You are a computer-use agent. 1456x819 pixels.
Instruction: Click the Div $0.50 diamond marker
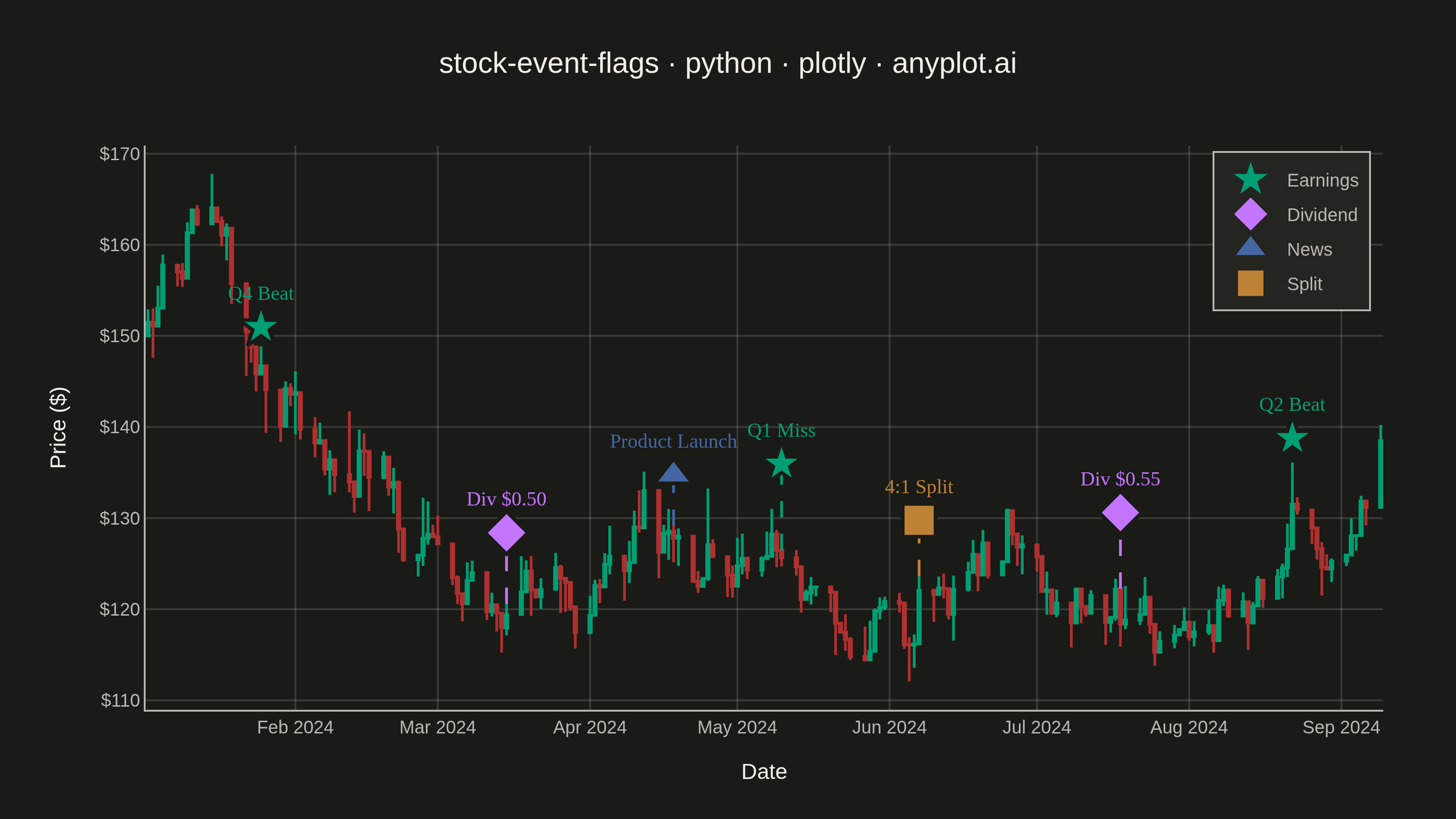pos(506,532)
